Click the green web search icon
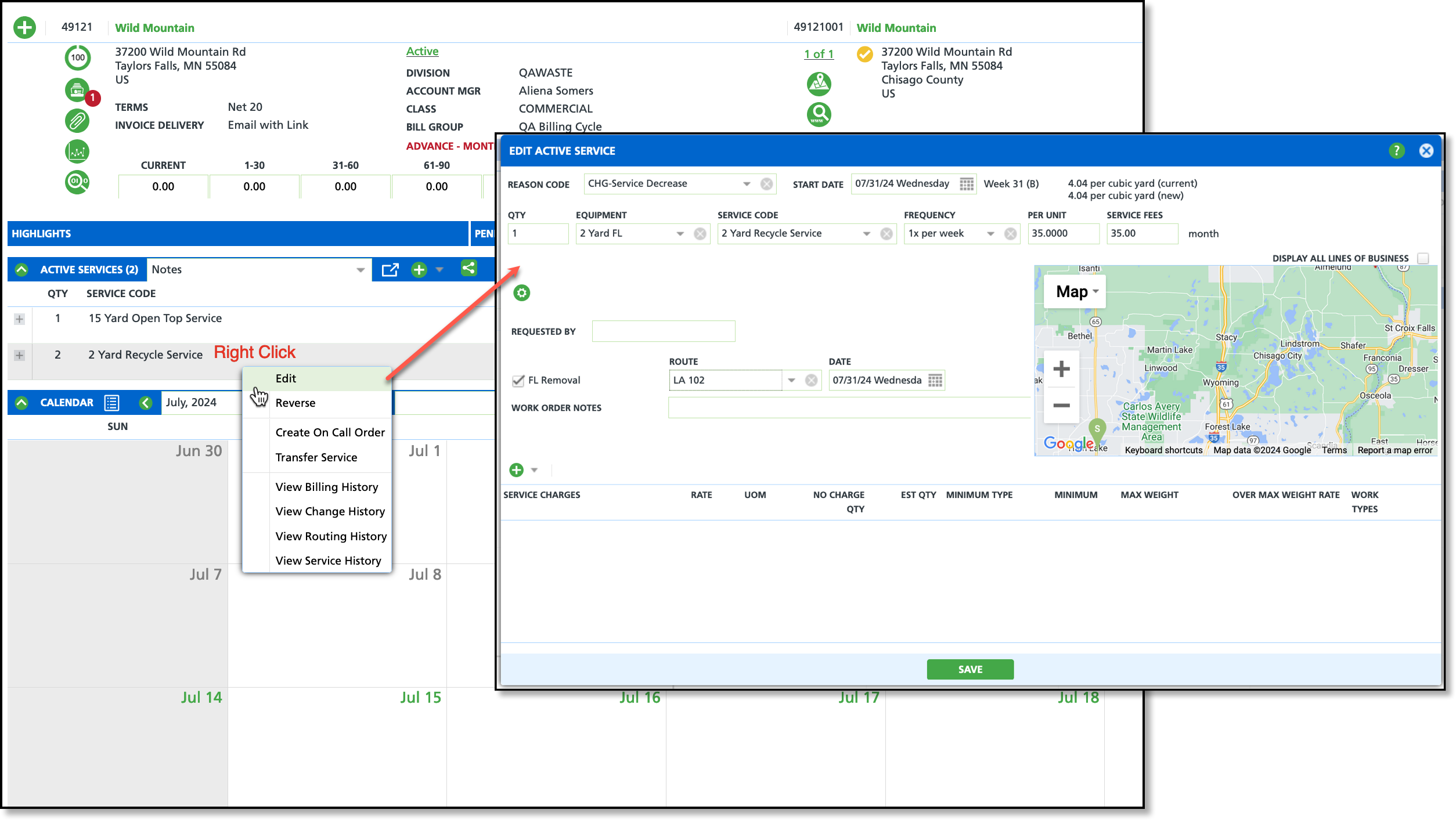 (x=819, y=114)
